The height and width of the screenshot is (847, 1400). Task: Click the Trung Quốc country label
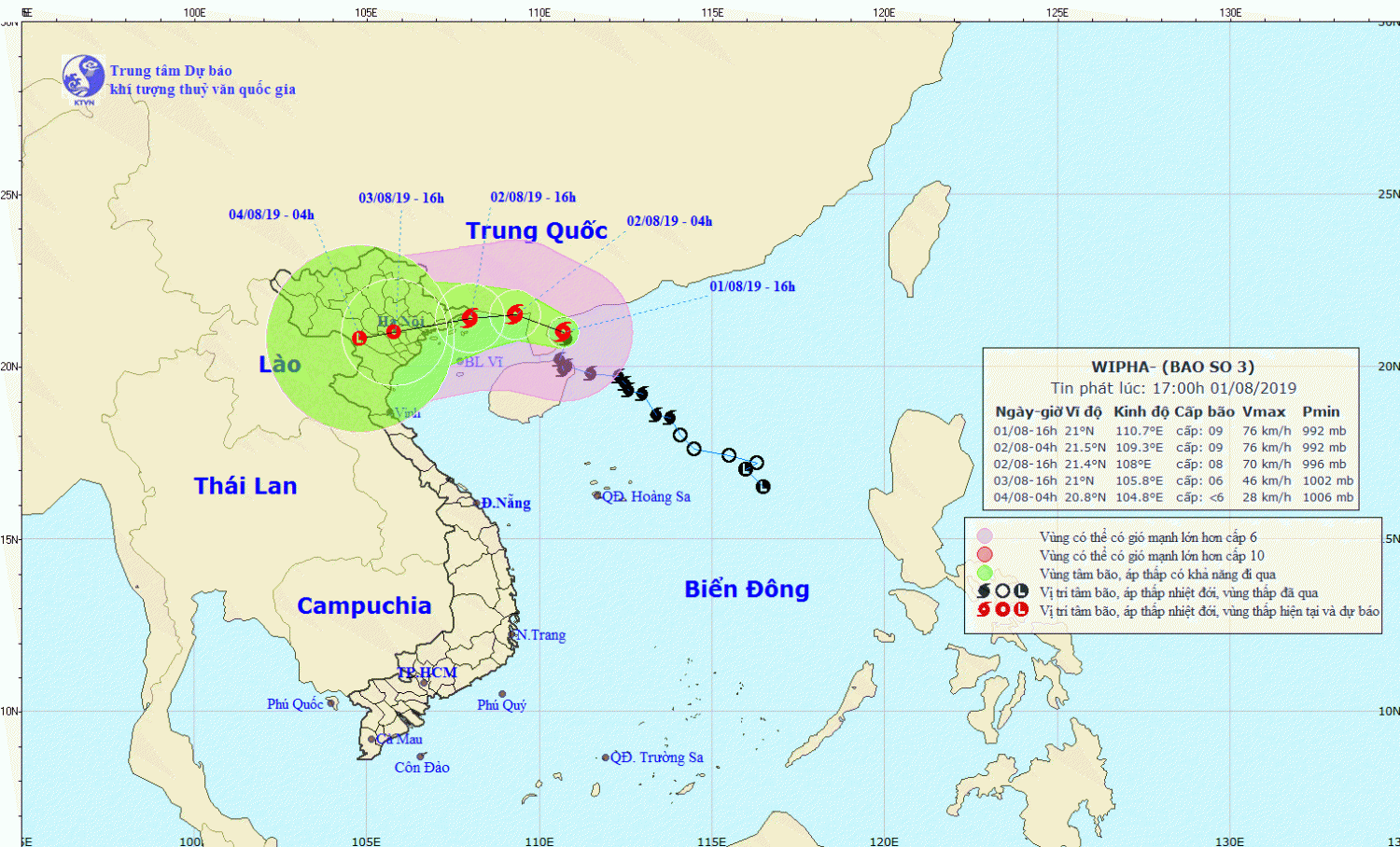pyautogui.click(x=537, y=230)
